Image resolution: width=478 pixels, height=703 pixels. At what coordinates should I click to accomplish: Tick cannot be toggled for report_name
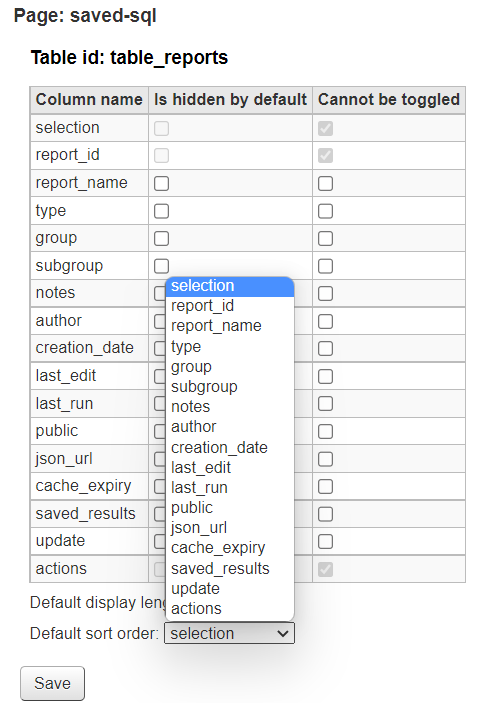326,183
